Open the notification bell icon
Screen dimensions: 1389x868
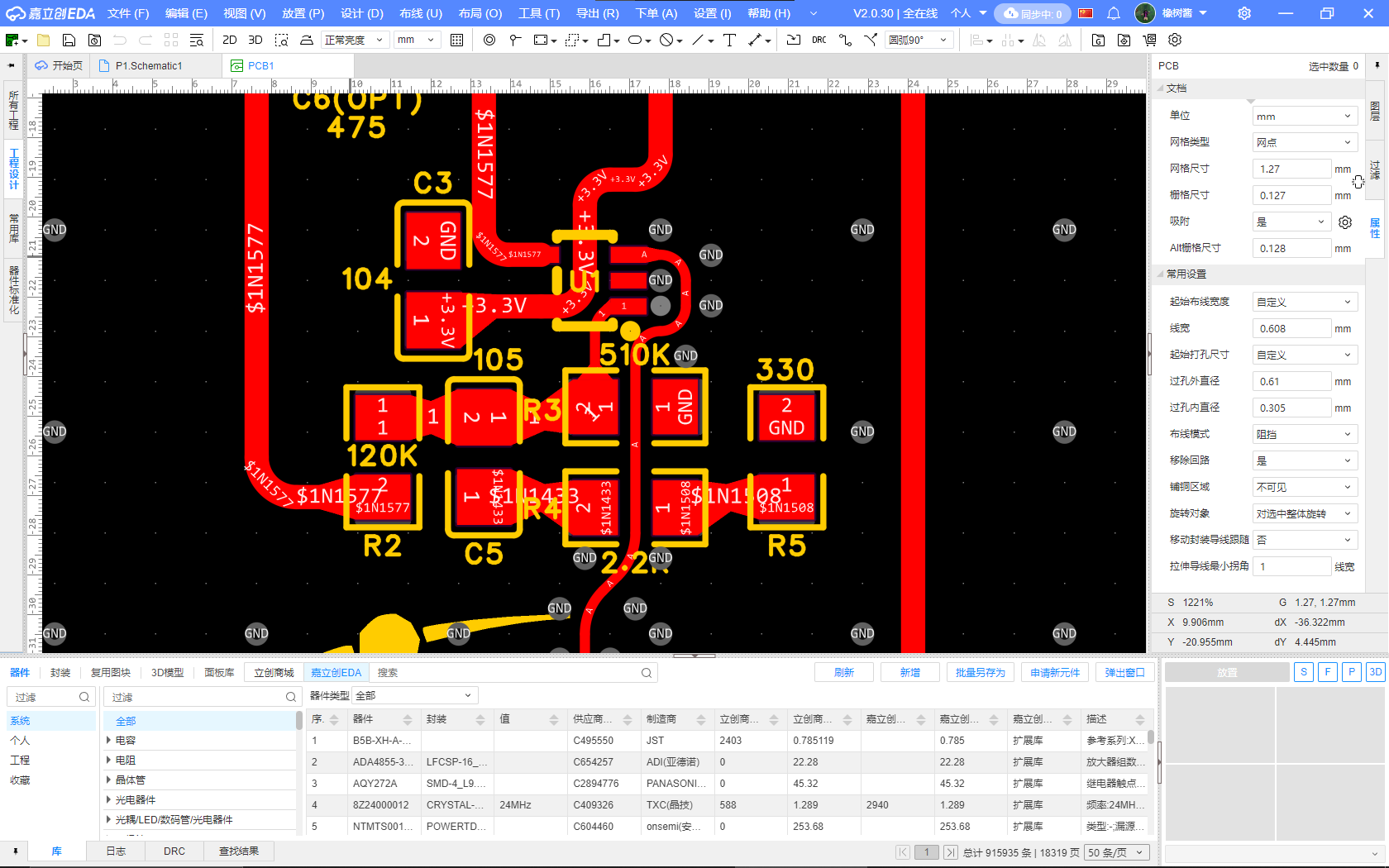point(1114,13)
